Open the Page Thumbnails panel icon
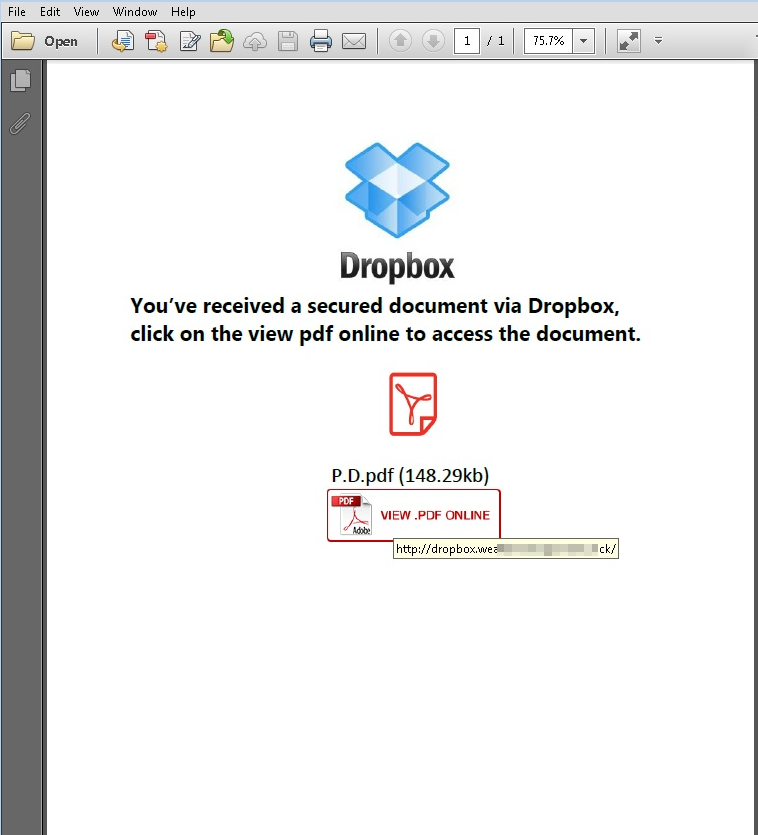The width and height of the screenshot is (758, 835). [21, 81]
